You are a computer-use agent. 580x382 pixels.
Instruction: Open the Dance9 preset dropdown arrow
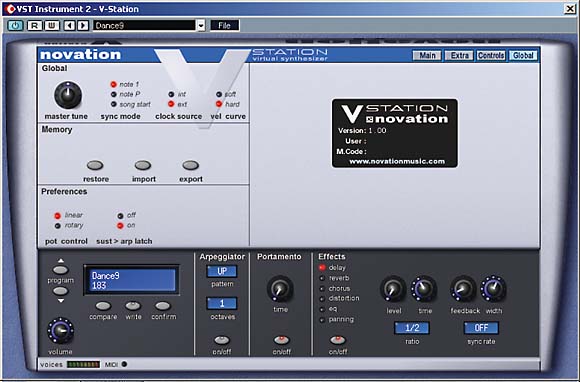click(x=201, y=26)
